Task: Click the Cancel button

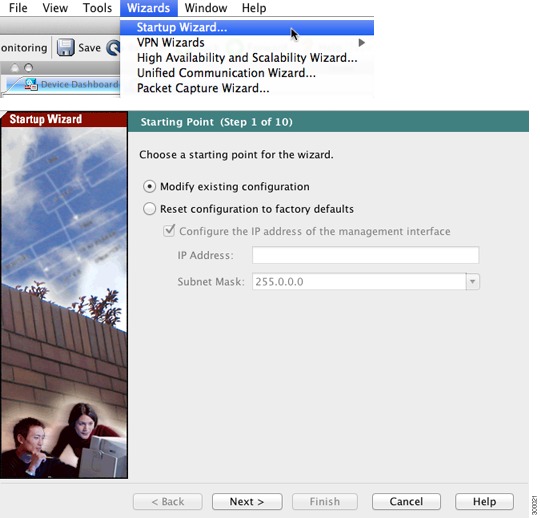Action: 406,501
